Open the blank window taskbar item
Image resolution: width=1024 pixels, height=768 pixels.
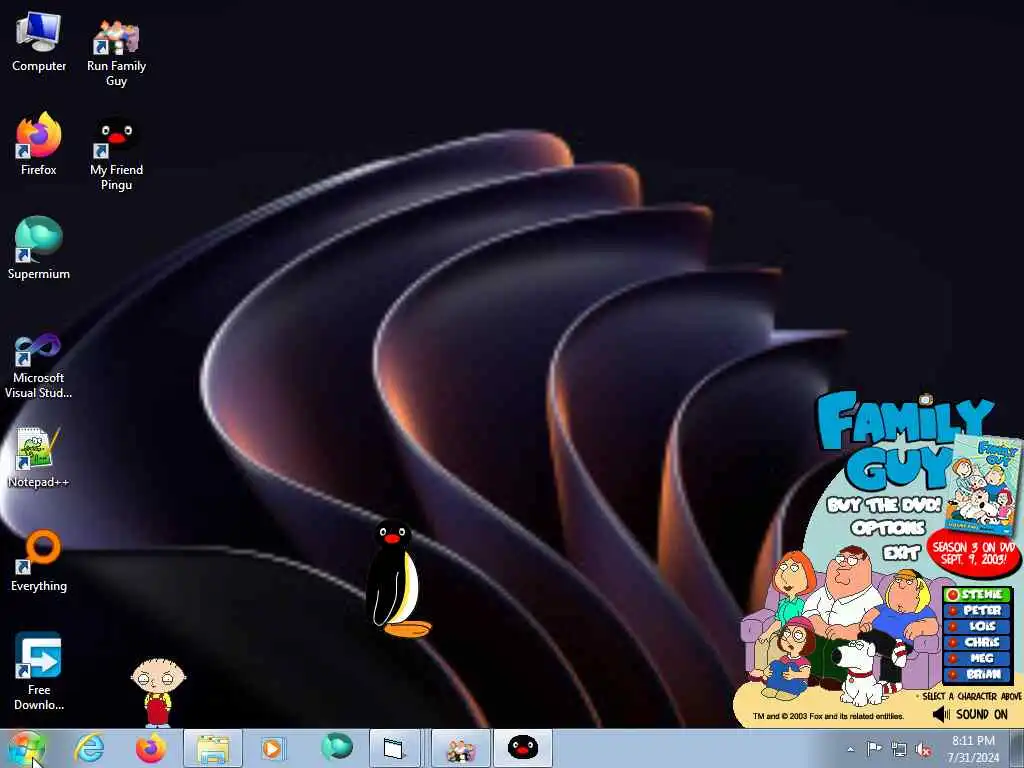[394, 748]
